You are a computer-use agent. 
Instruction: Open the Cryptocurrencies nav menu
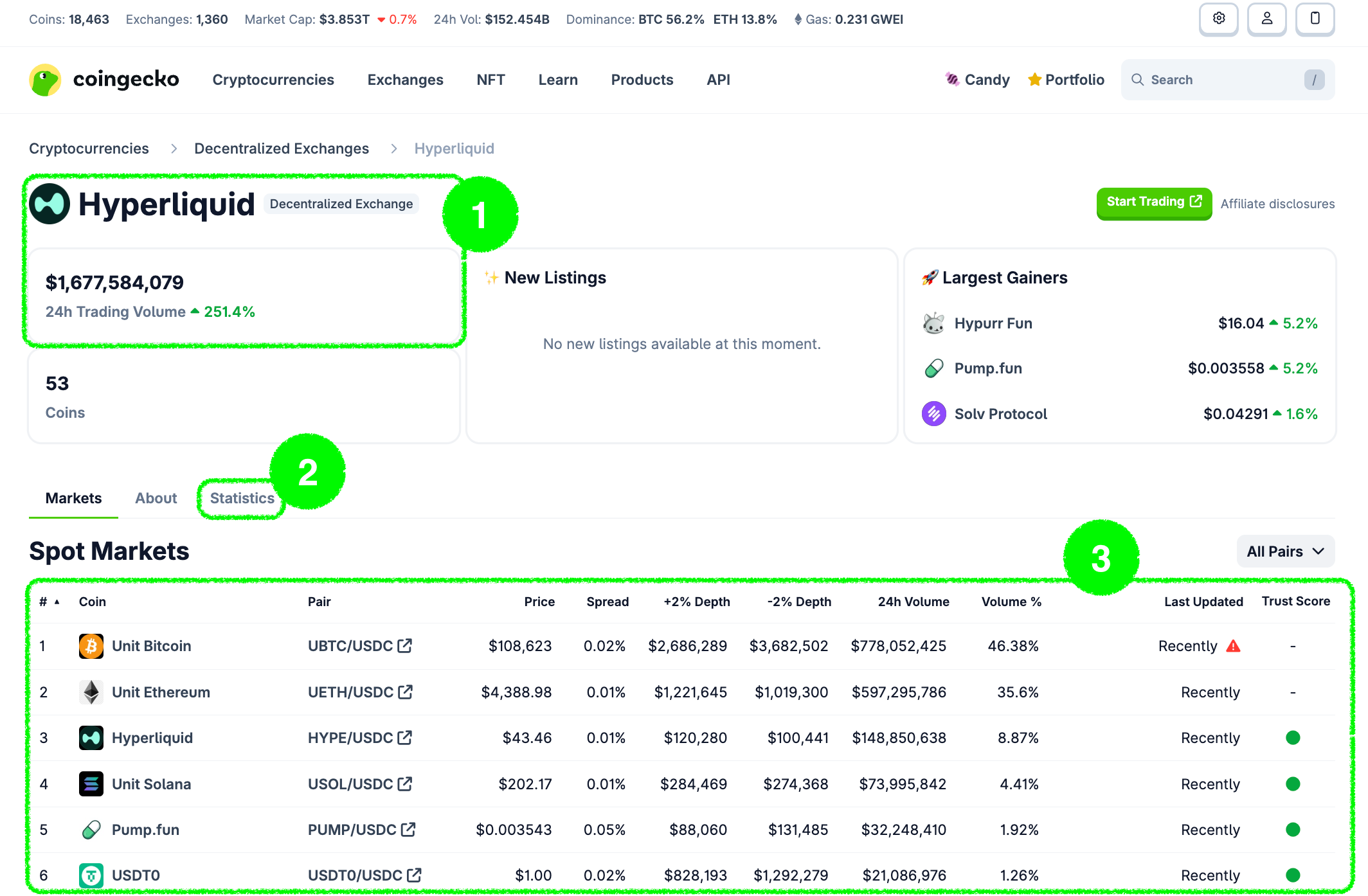[x=273, y=80]
